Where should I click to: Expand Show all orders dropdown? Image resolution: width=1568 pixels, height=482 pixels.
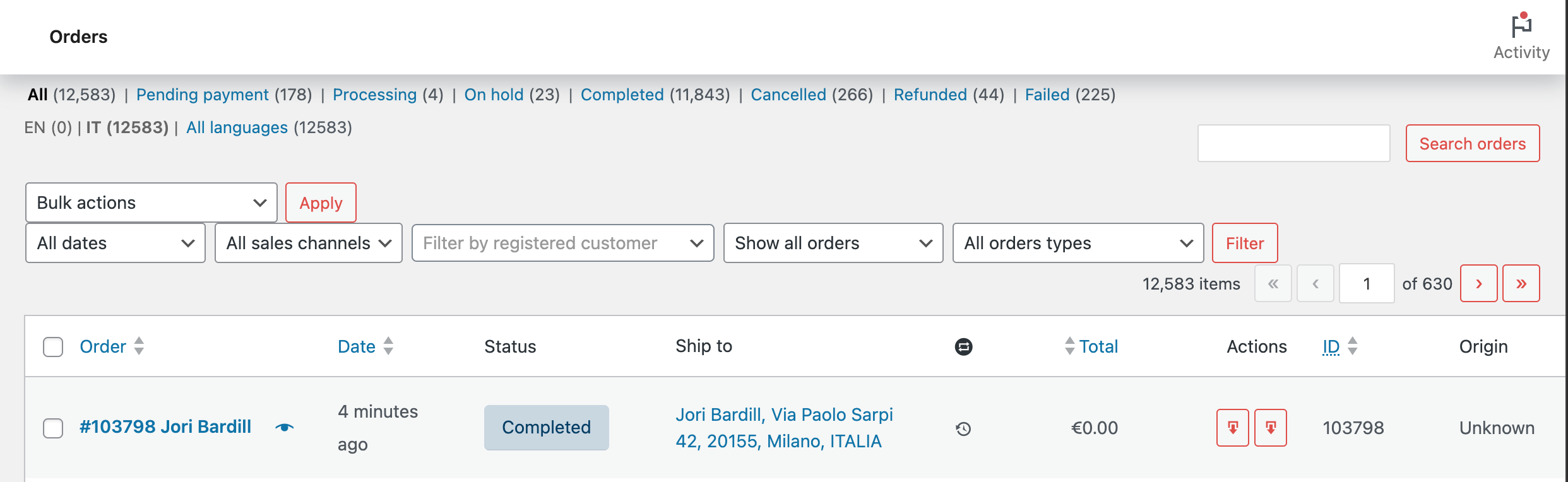(x=833, y=243)
